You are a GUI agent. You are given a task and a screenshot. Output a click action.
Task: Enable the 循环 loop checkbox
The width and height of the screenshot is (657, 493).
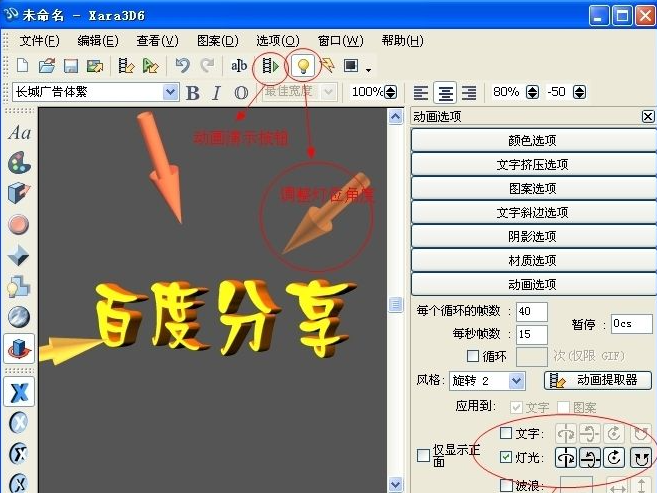[x=473, y=355]
